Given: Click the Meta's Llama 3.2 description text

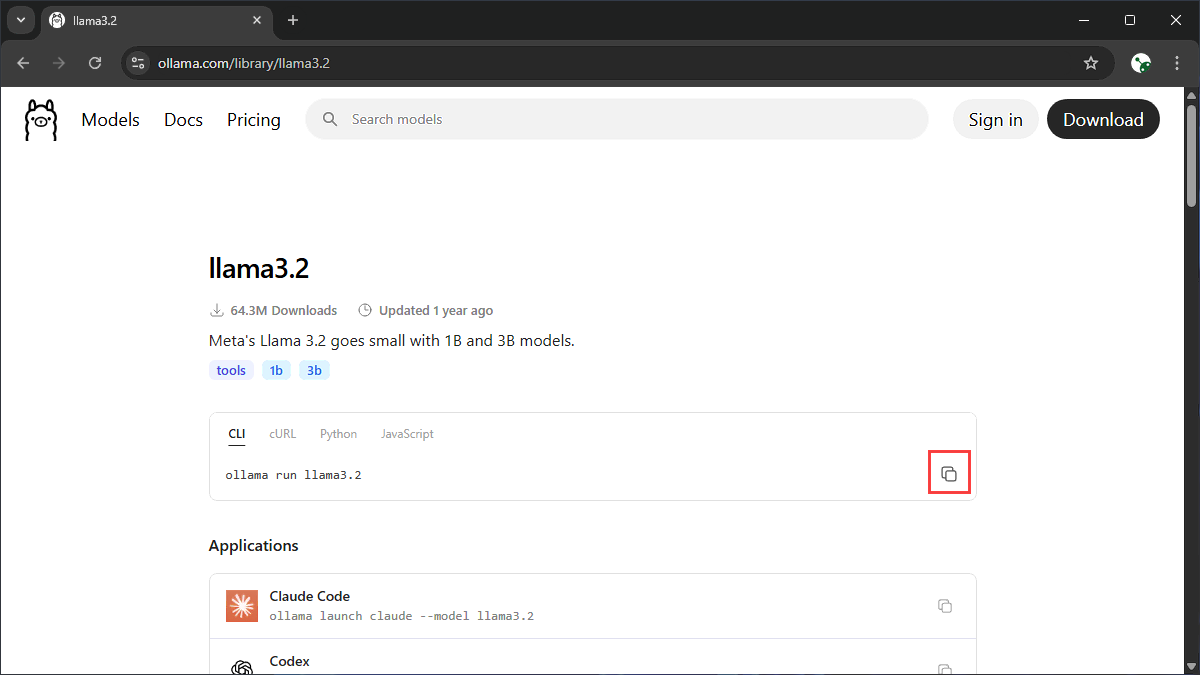Looking at the screenshot, I should pyautogui.click(x=392, y=340).
